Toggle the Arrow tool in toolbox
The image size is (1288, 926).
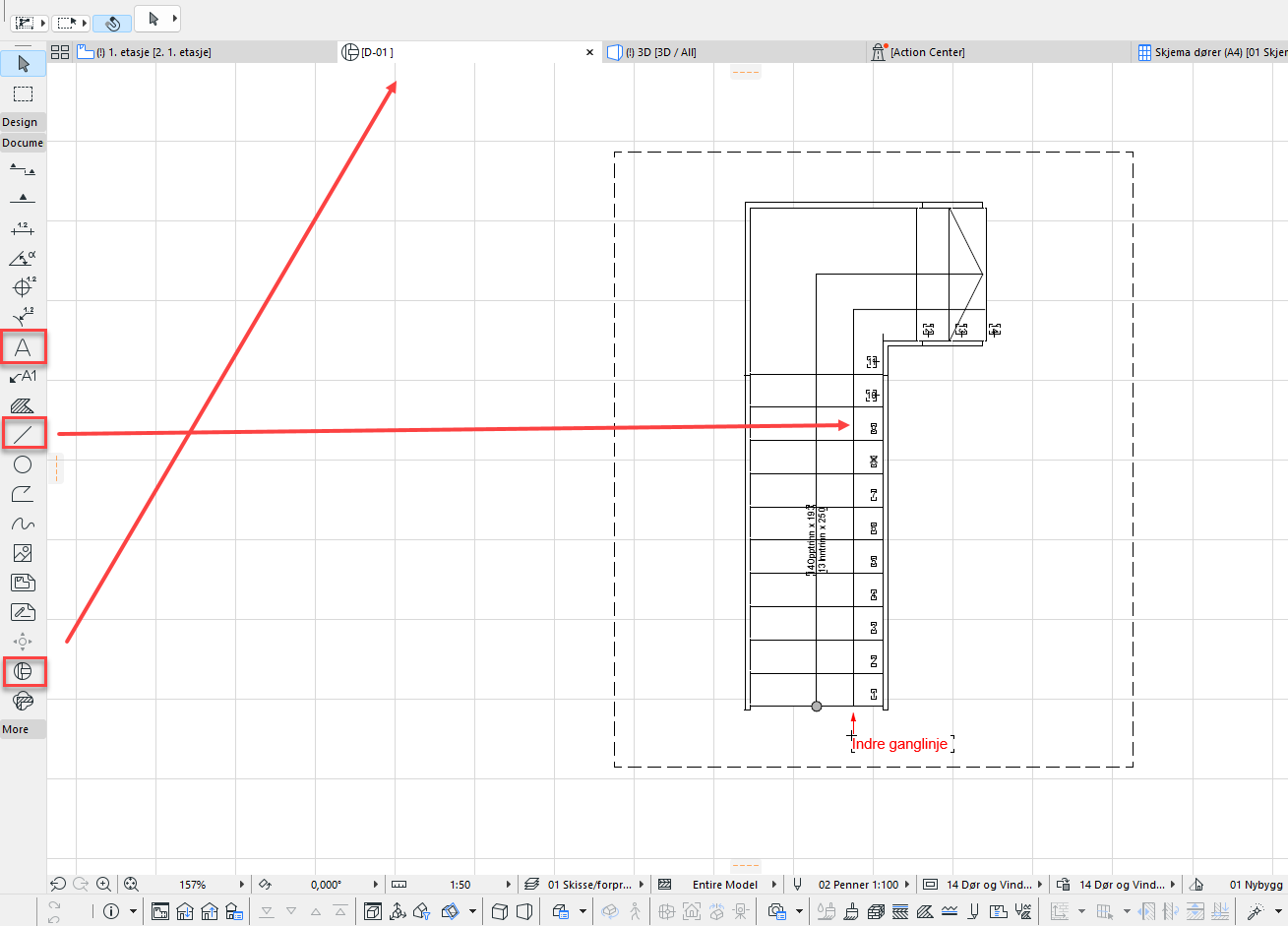click(23, 64)
